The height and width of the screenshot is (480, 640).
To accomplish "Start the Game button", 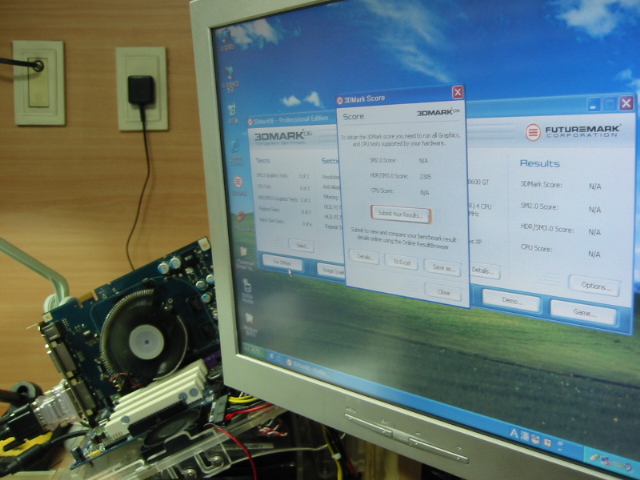I will tap(582, 312).
